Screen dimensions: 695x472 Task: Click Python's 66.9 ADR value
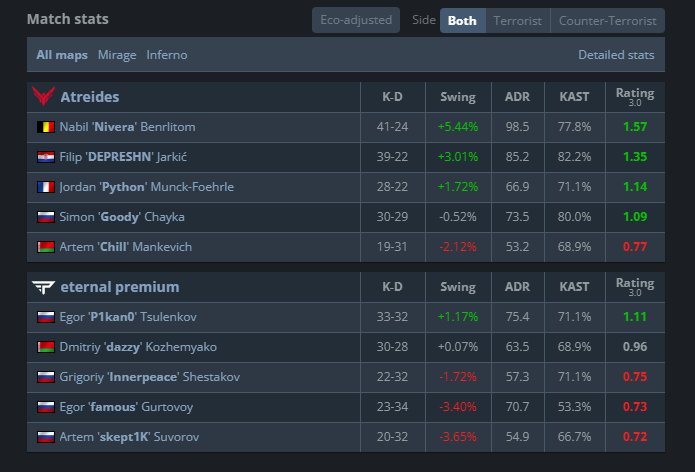[x=517, y=187]
